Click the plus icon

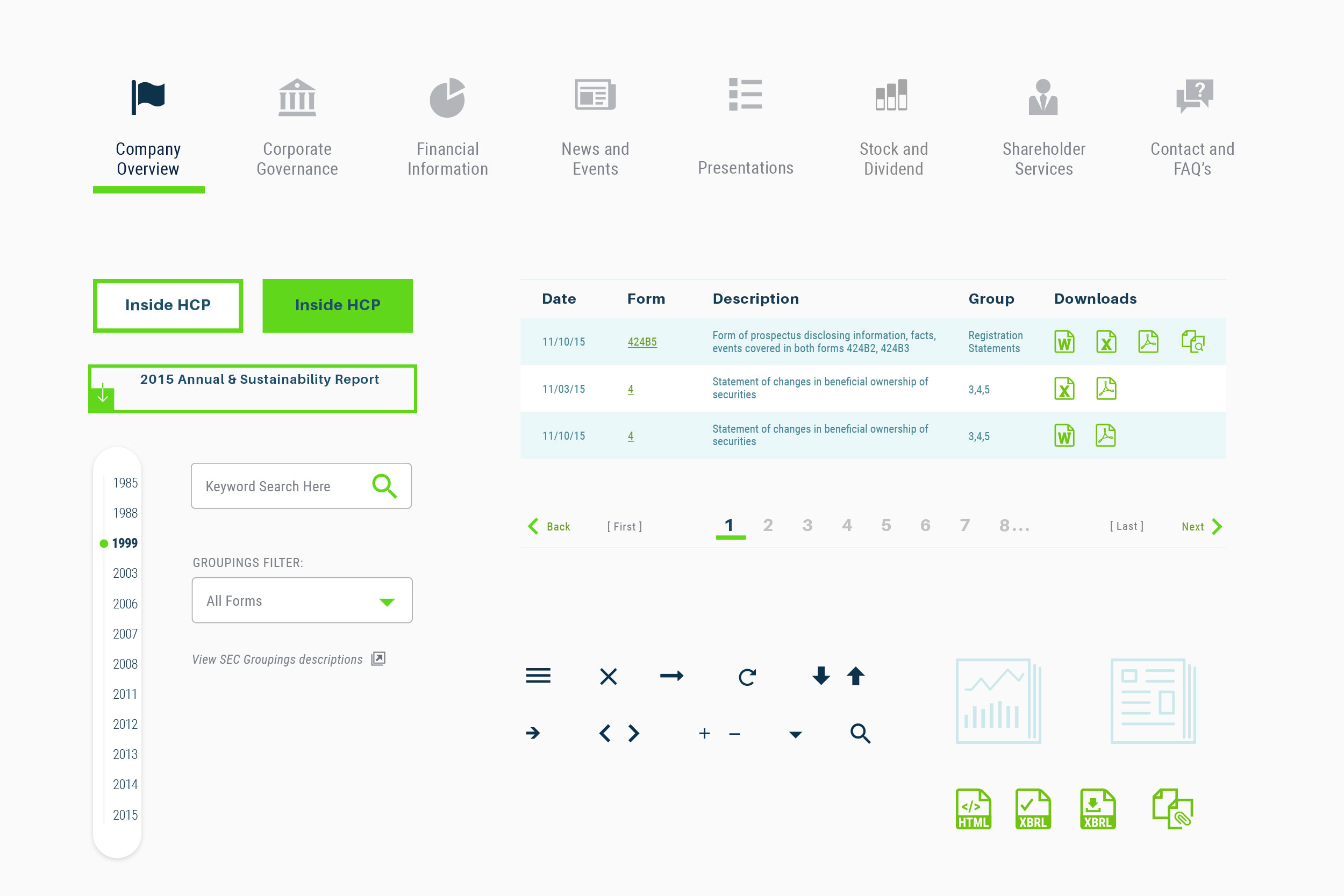click(x=705, y=733)
